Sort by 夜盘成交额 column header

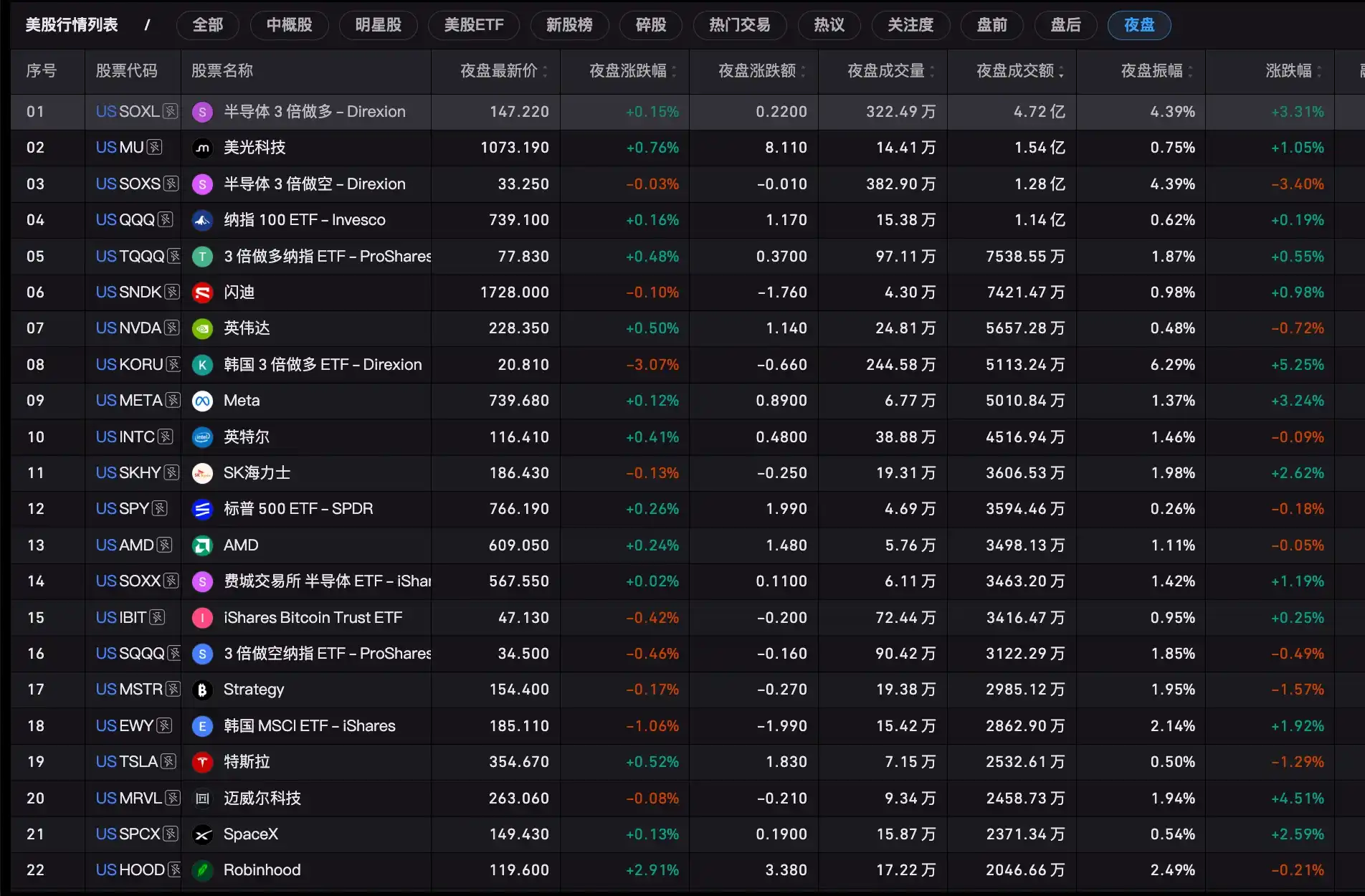(1019, 71)
